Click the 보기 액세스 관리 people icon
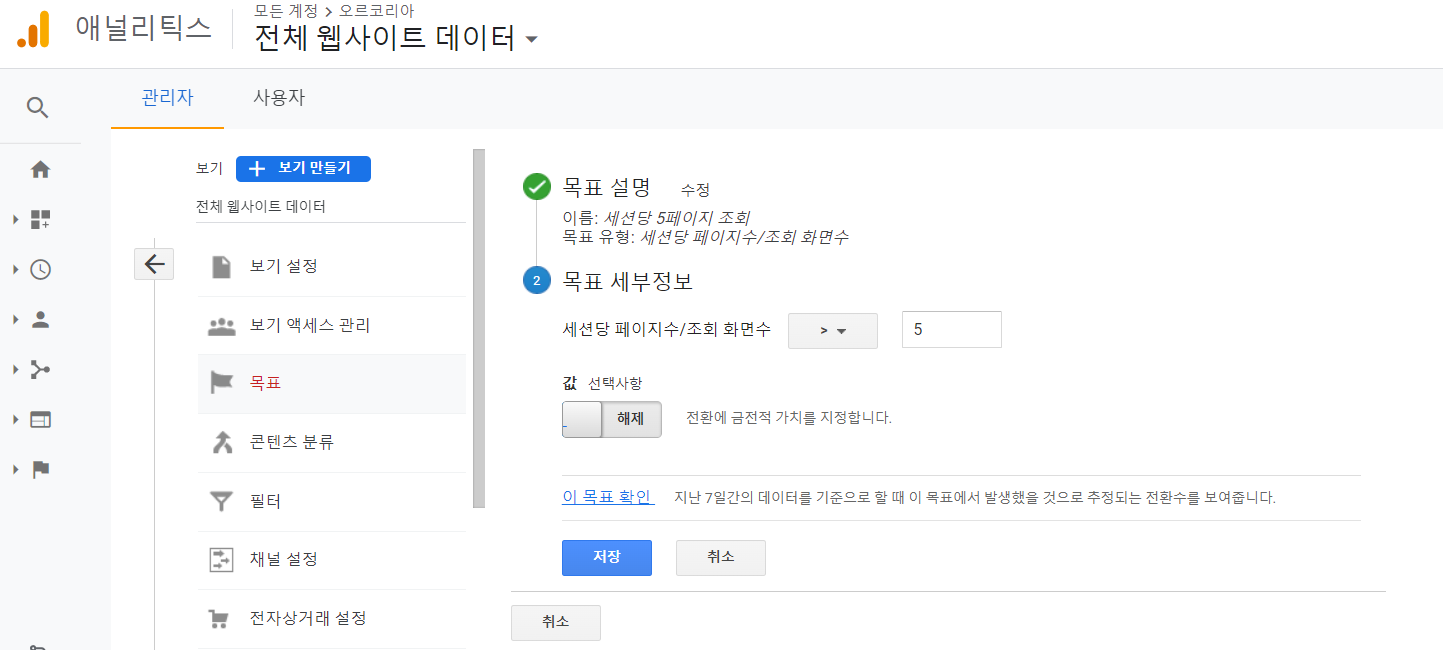 coord(221,326)
